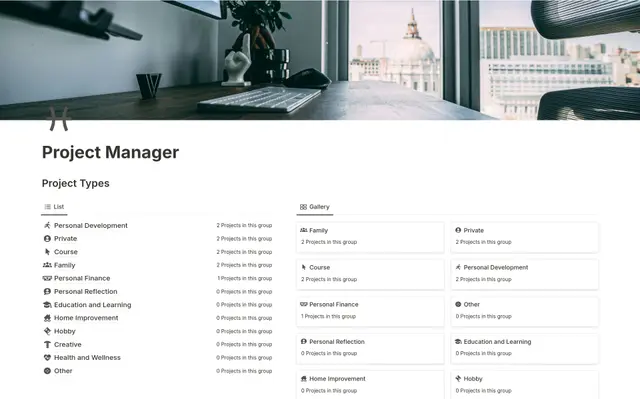The image size is (640, 399).
Task: Click the Hobby icon in list
Action: click(x=47, y=331)
